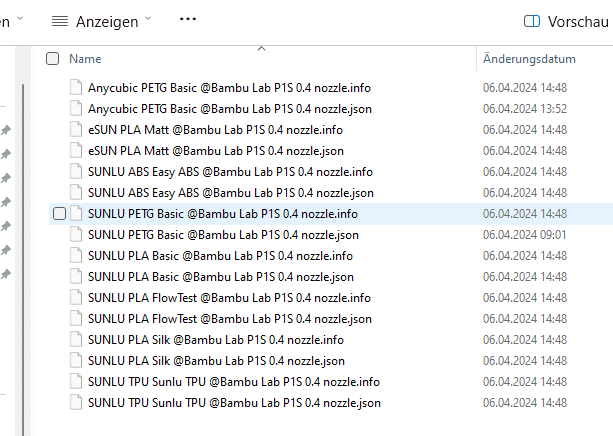Screen dimensions: 613x436
Task: Select SUNLU PETG Basic nozzle.info file name
Action: coord(222,214)
